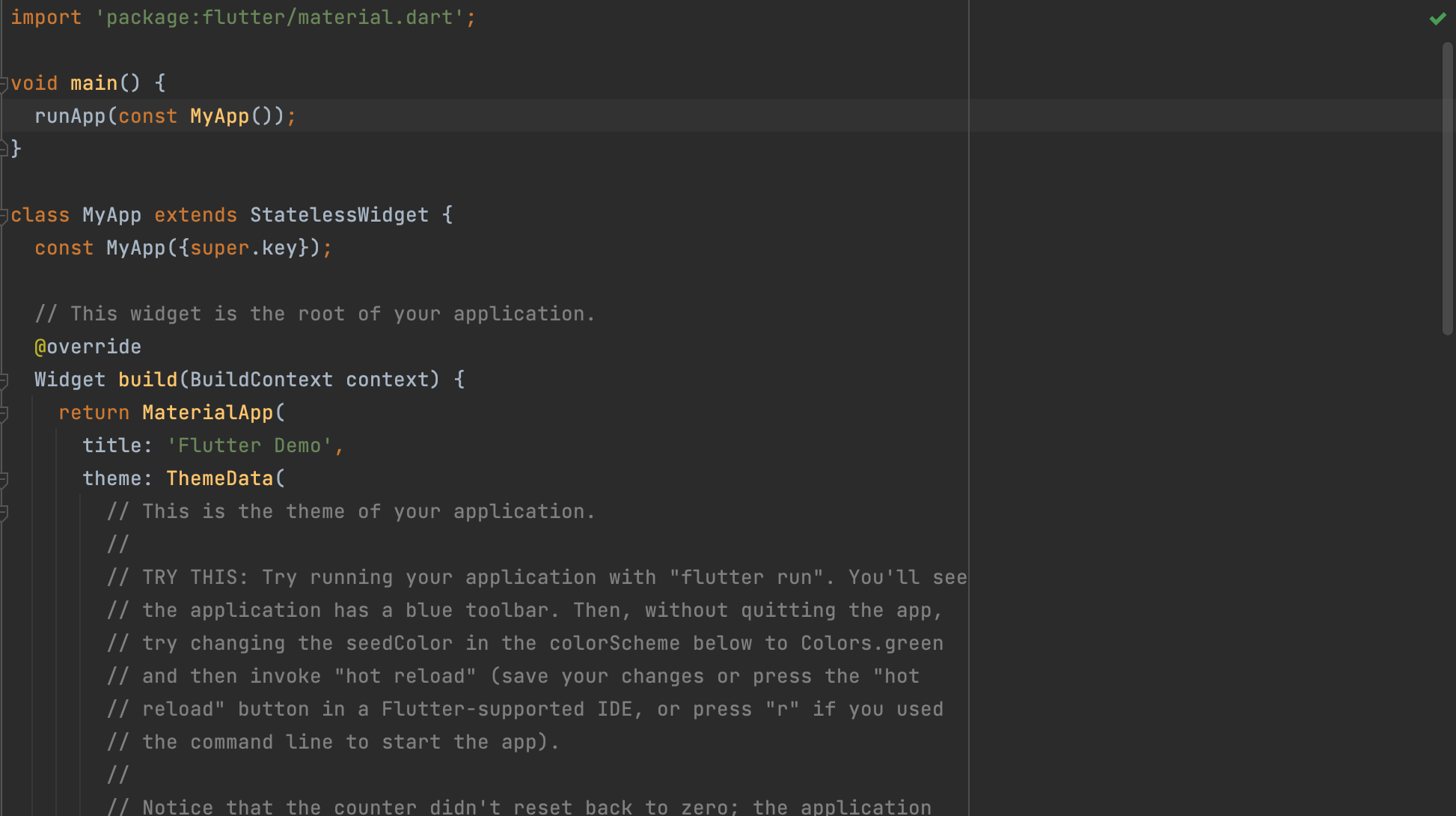The image size is (1456, 816).
Task: Click the 'Flutter Demo' title string
Action: pos(249,445)
